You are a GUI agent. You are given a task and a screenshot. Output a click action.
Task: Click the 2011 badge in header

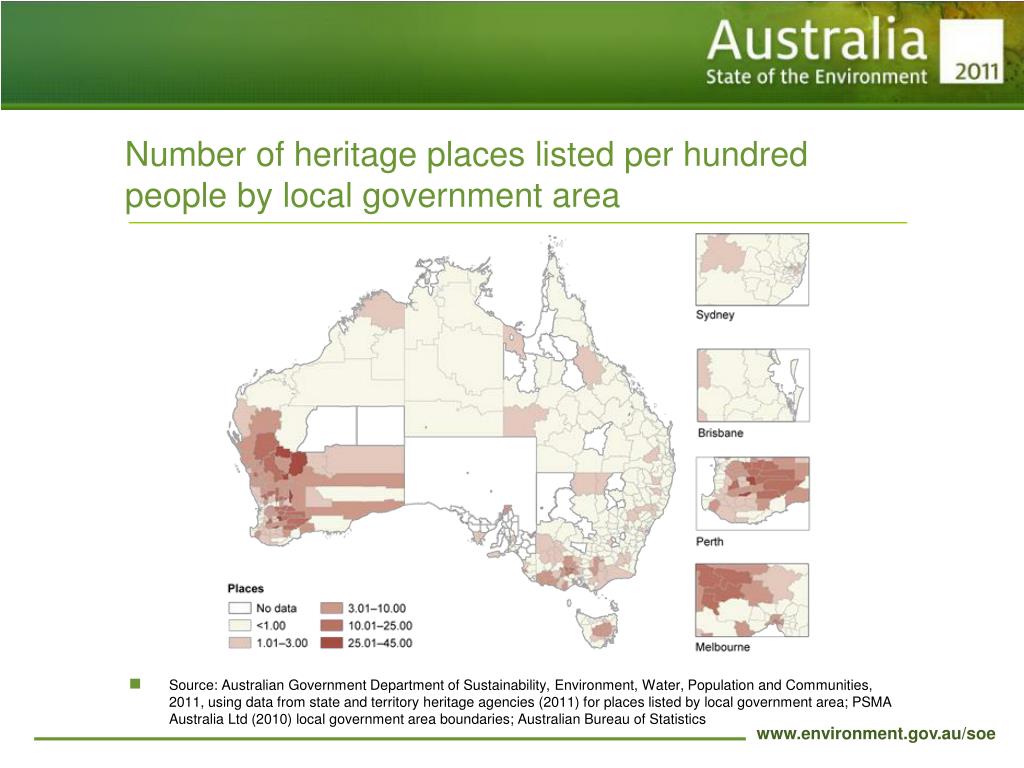972,51
